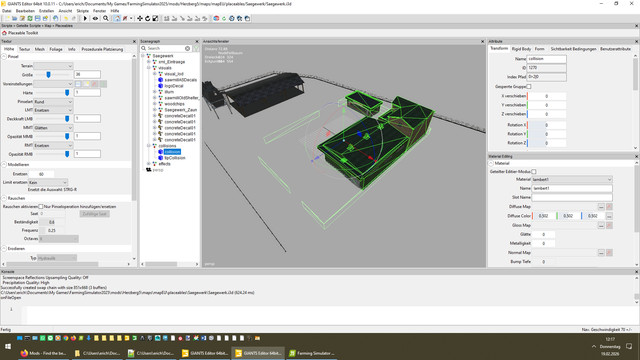
Task: Toggle Gesperrte Gruppe checkbox
Action: [529, 87]
